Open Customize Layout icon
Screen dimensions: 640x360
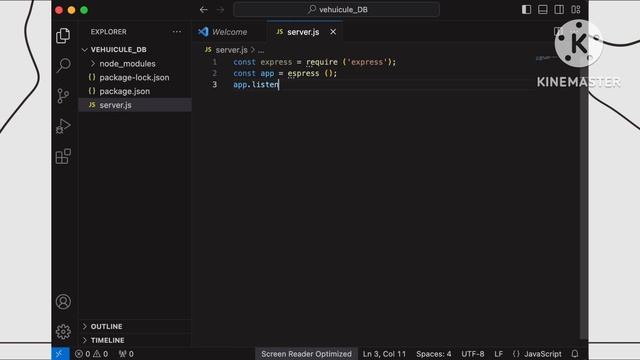pos(576,9)
